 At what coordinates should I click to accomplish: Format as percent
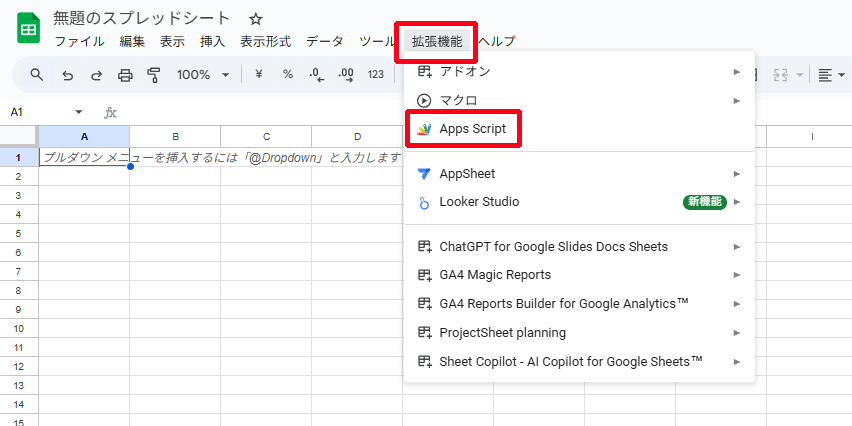(x=287, y=74)
